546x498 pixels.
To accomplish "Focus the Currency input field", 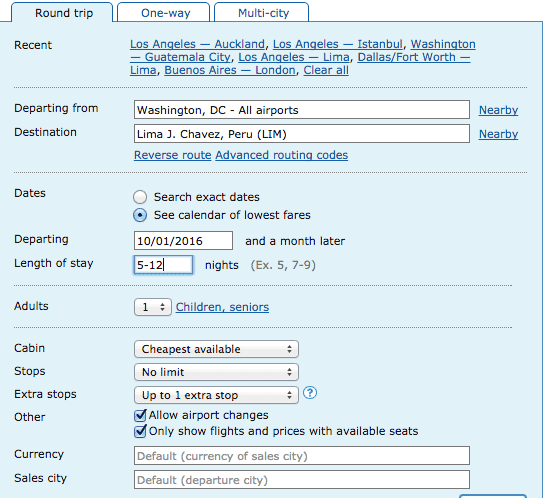I will [x=302, y=456].
